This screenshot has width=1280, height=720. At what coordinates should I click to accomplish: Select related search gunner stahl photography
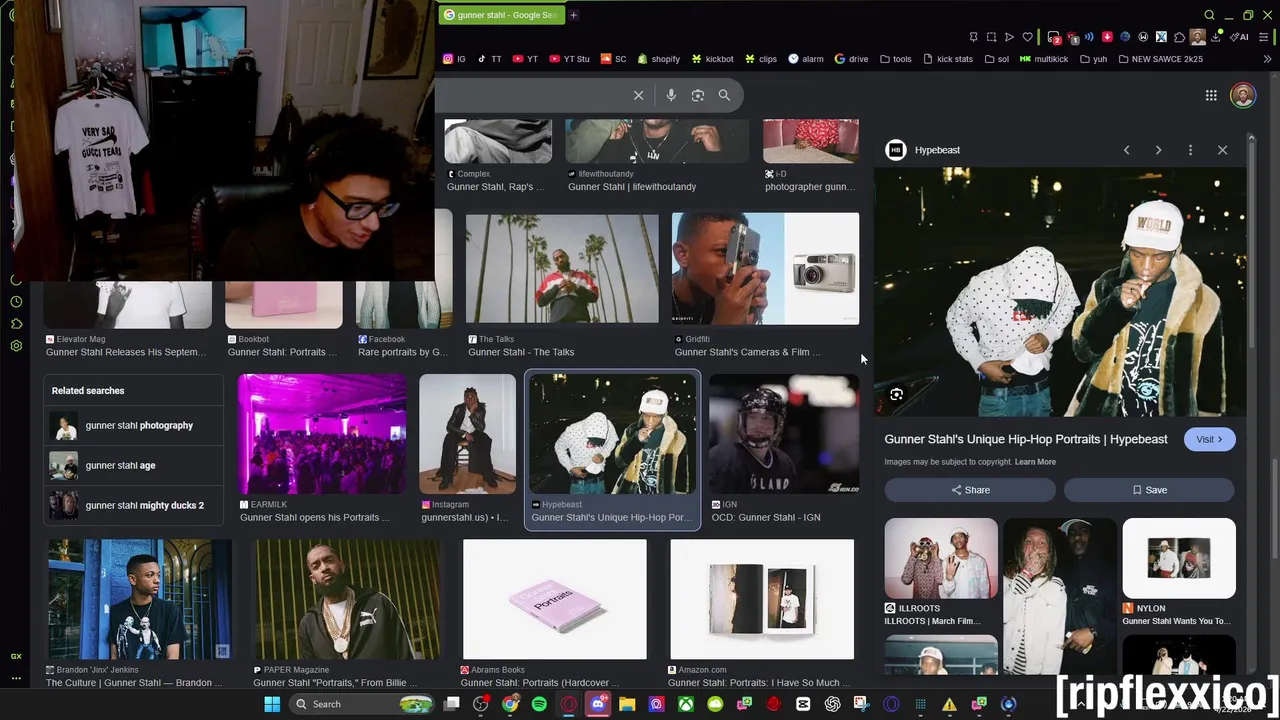pos(134,426)
